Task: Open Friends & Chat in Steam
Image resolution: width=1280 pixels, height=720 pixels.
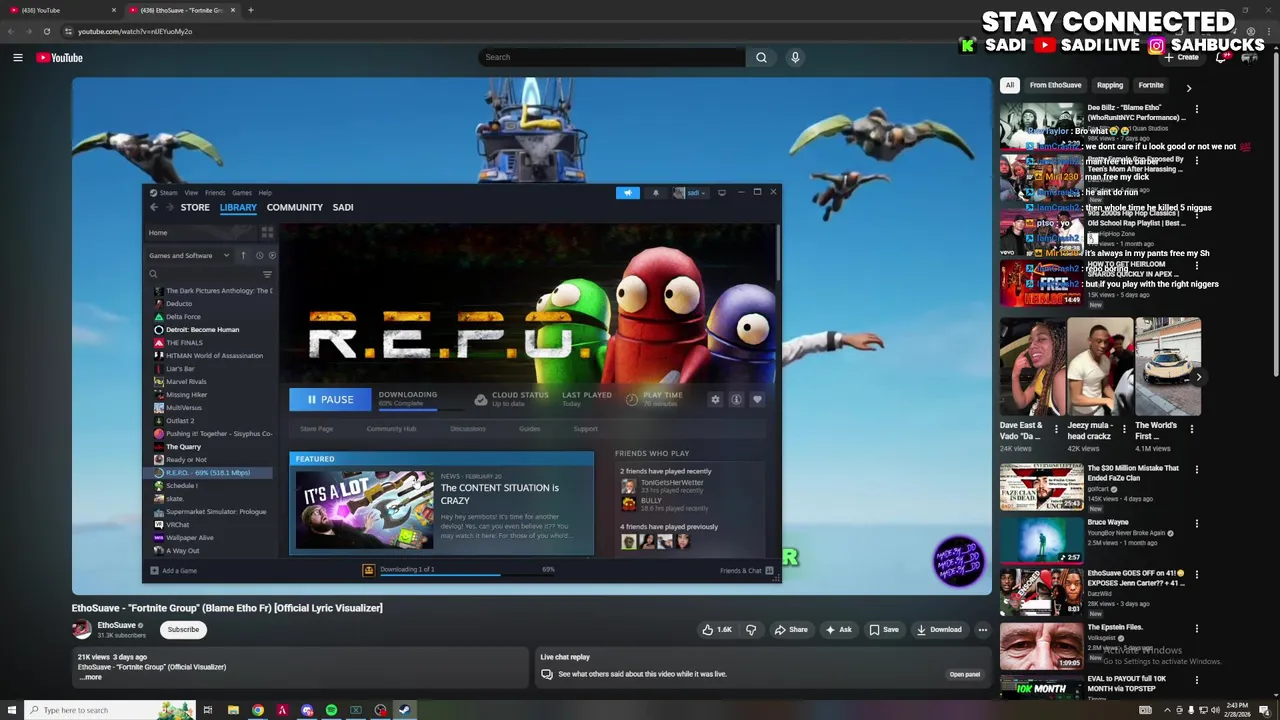Action: point(746,571)
